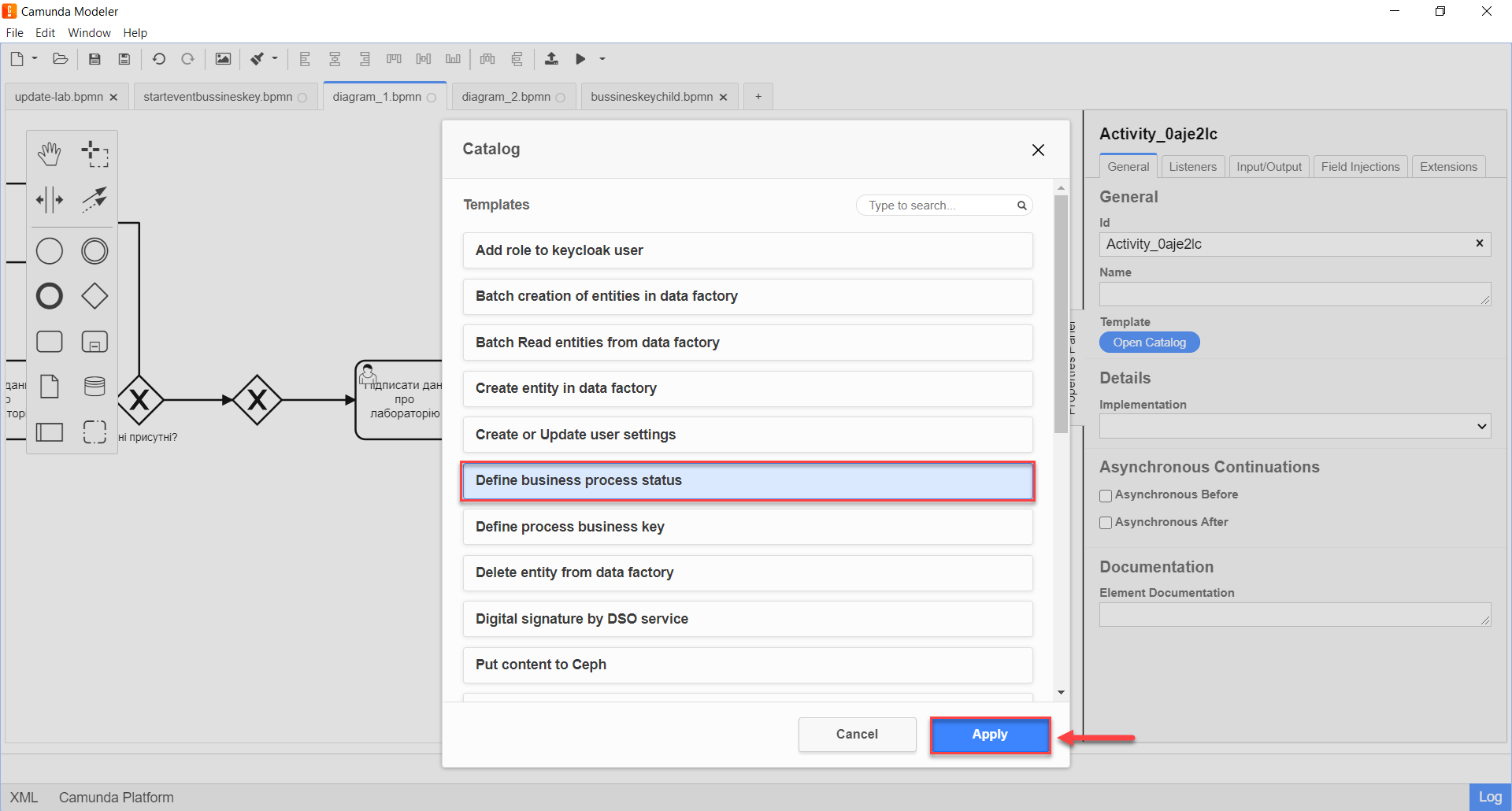The height and width of the screenshot is (811, 1512).
Task: Open the Edit menu
Action: click(45, 33)
